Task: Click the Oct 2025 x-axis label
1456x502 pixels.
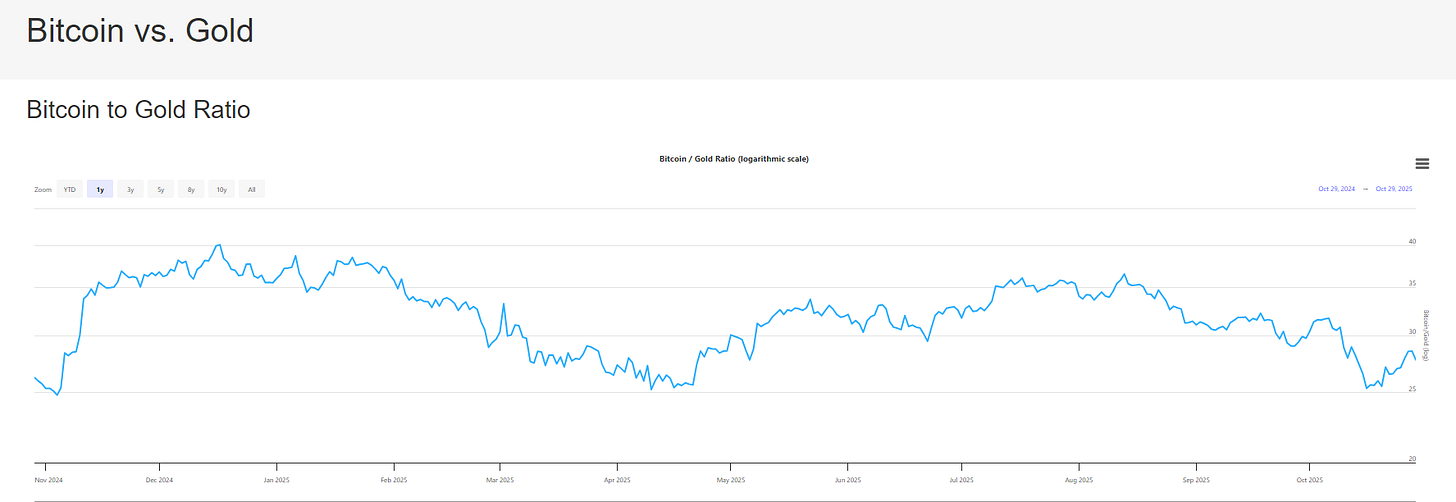Action: point(1309,479)
